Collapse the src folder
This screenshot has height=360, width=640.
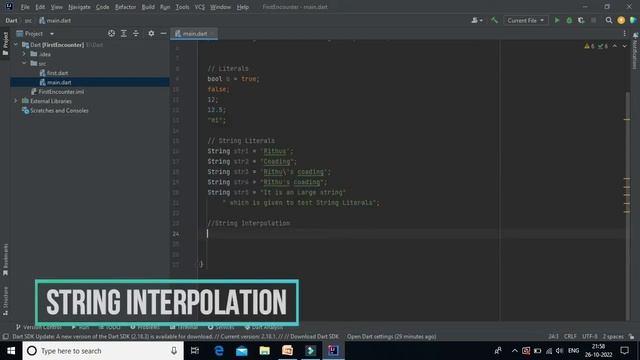click(24, 63)
